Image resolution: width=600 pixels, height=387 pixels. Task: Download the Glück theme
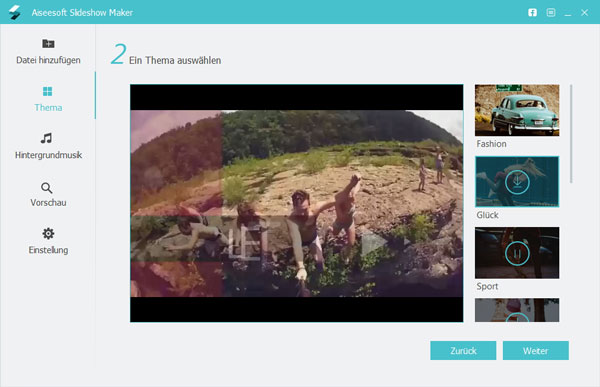point(517,182)
